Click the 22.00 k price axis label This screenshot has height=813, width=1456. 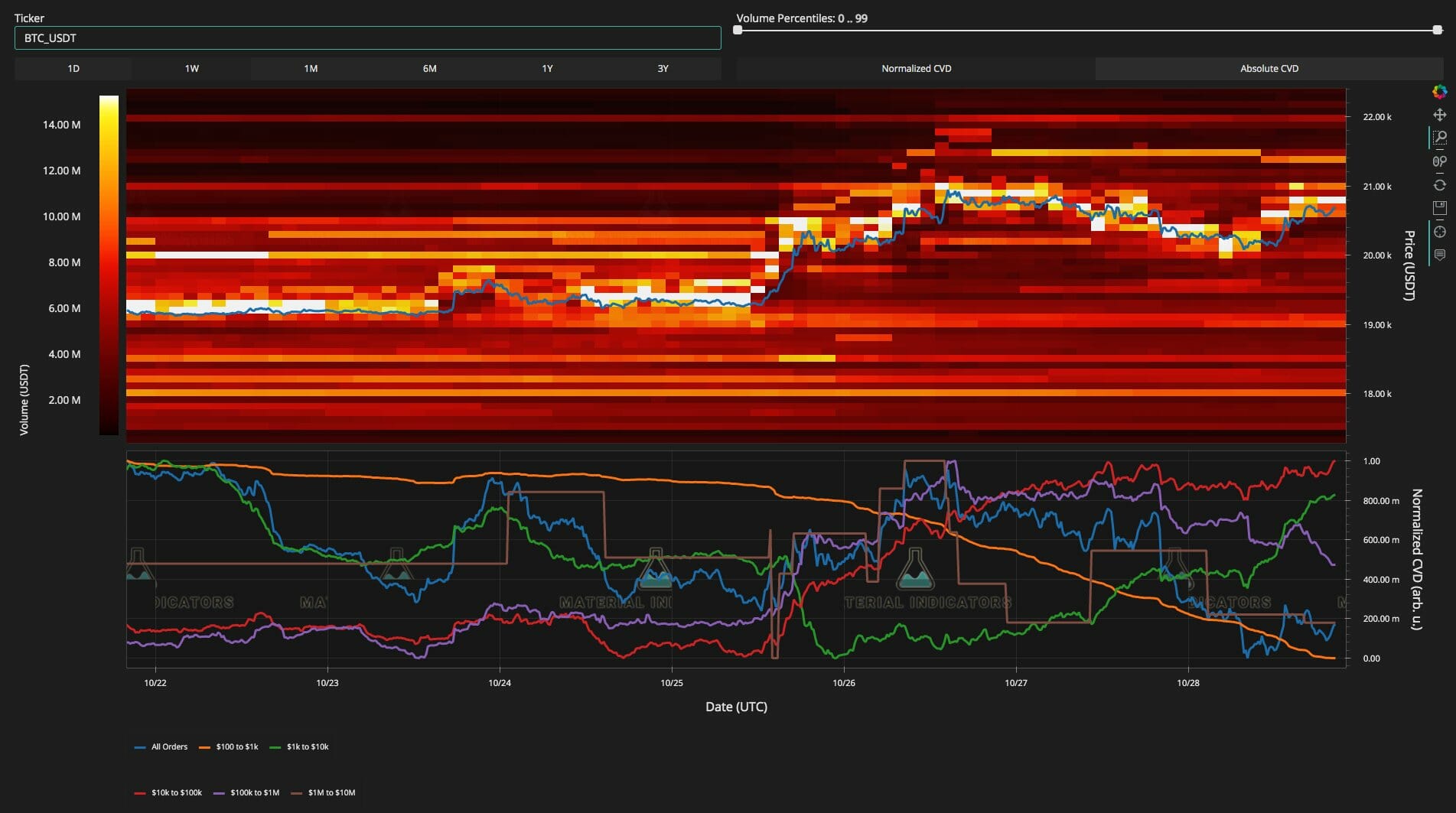tap(1377, 117)
